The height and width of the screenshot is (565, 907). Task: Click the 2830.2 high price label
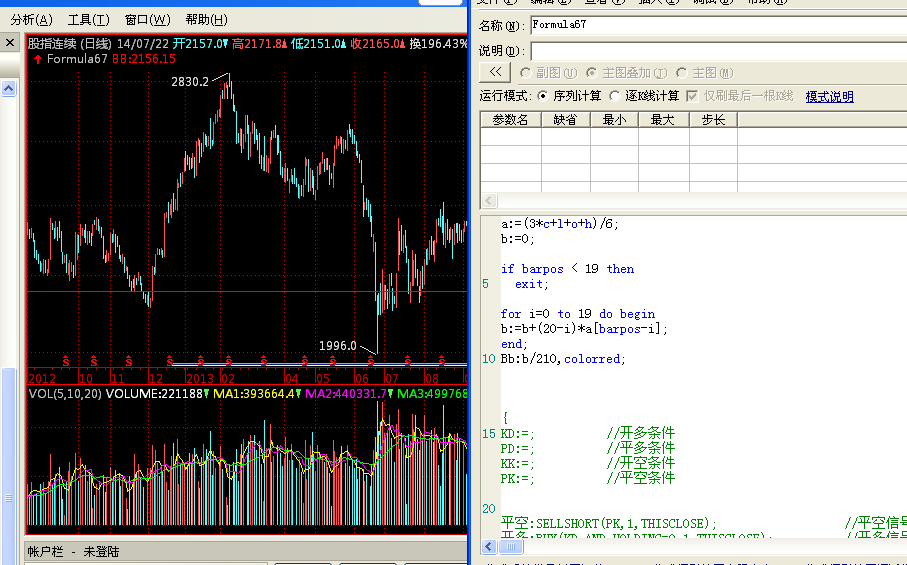pos(190,82)
